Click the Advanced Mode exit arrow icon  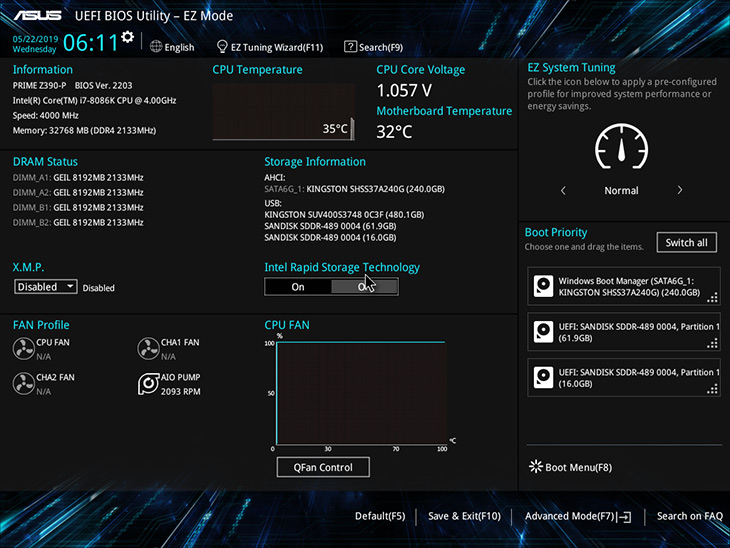tap(625, 517)
